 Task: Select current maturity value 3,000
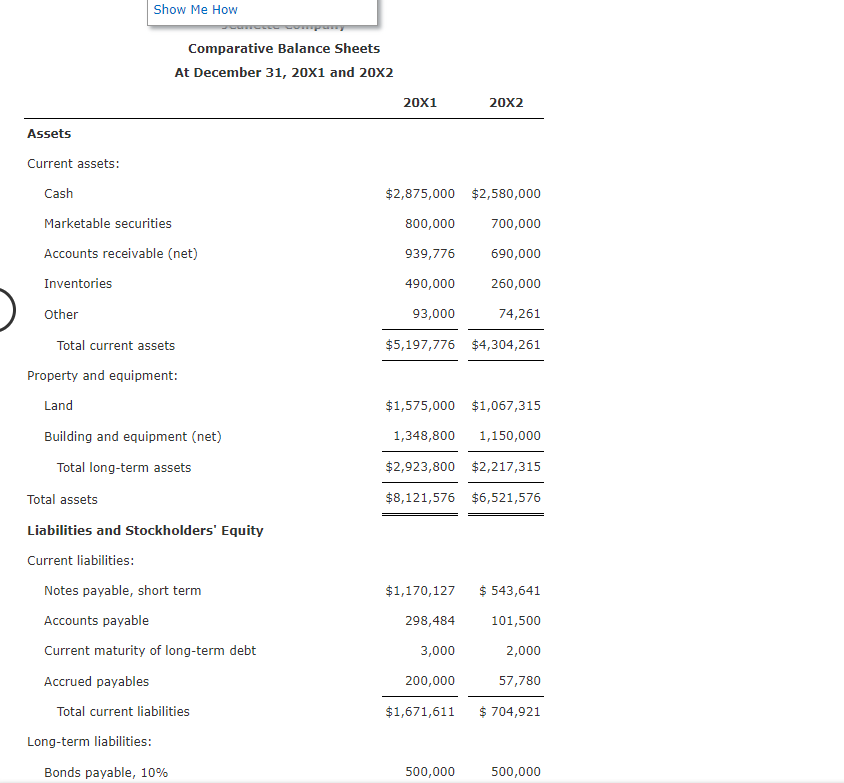438,651
